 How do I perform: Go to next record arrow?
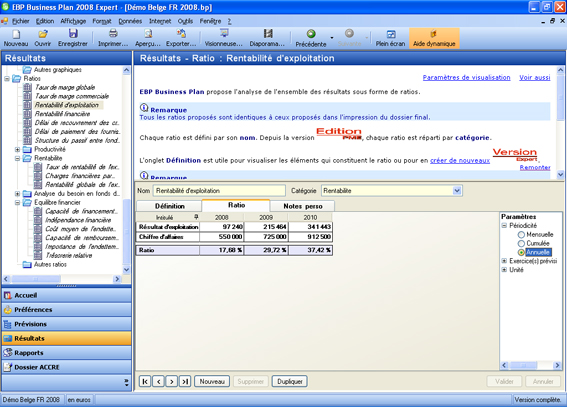point(172,381)
